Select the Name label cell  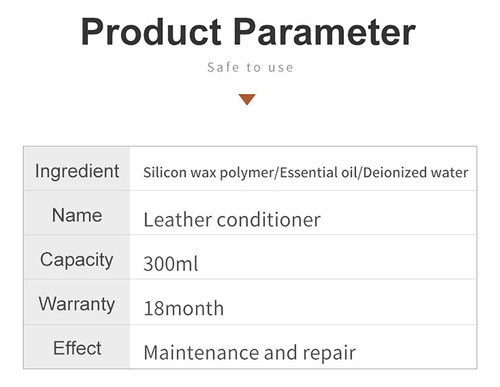[x=77, y=213]
